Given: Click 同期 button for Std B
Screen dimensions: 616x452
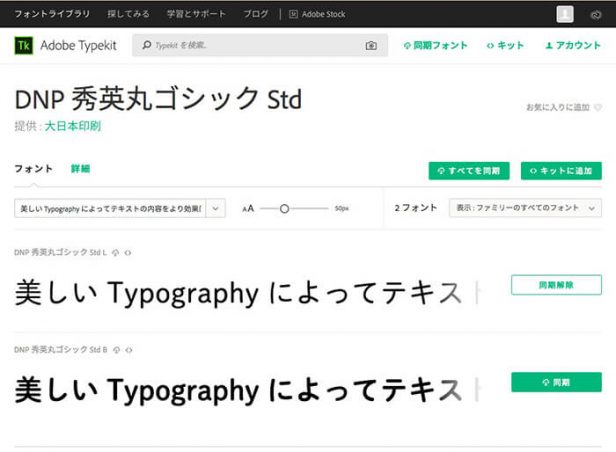Looking at the screenshot, I should 556,382.
